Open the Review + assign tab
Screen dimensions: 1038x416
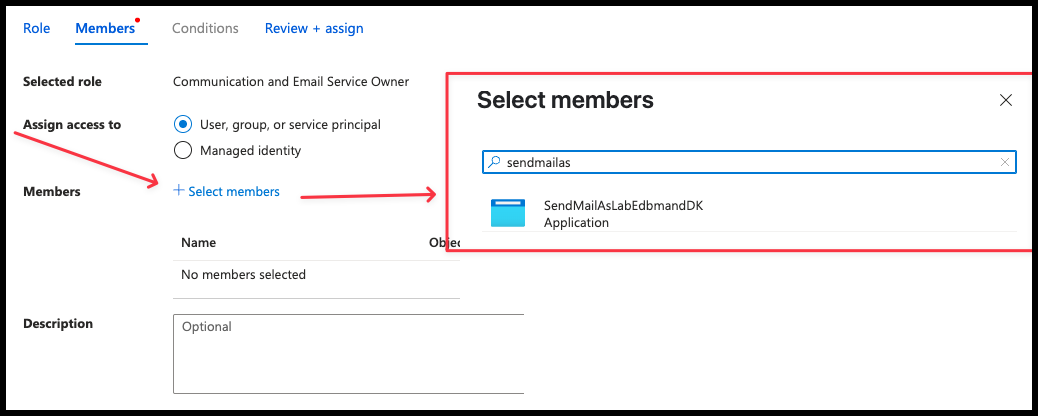point(314,28)
